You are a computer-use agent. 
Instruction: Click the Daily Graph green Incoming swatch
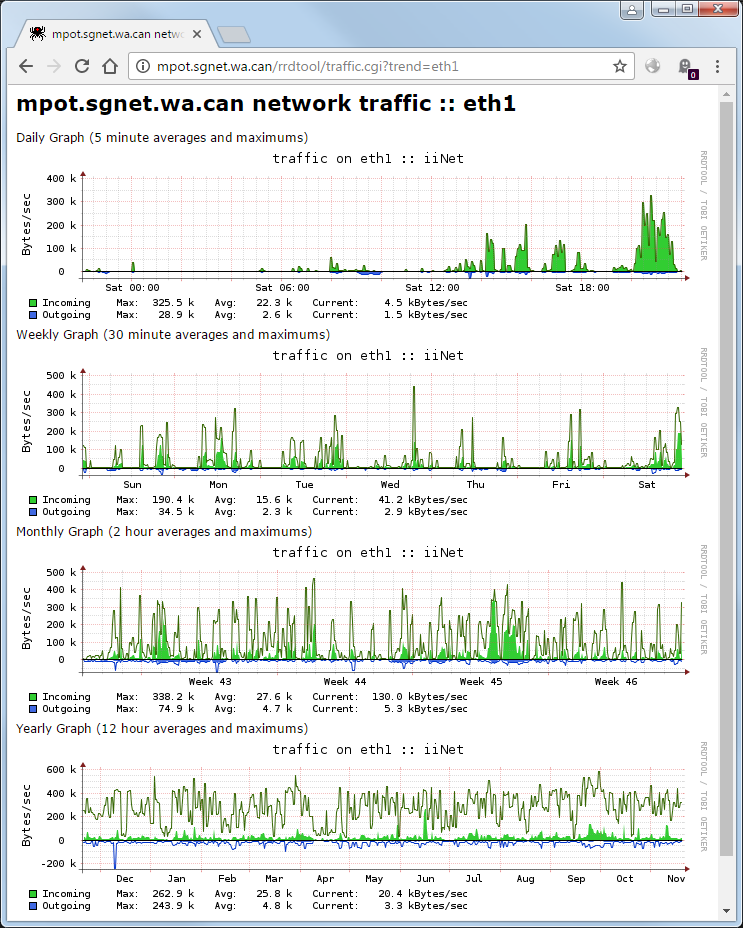tap(33, 303)
